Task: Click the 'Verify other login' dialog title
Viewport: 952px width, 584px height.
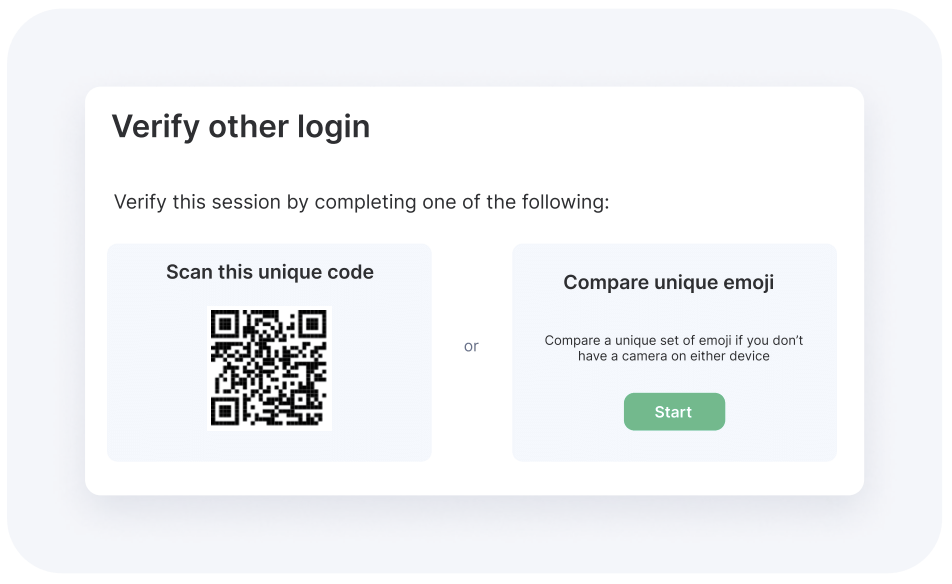Action: coord(240,127)
